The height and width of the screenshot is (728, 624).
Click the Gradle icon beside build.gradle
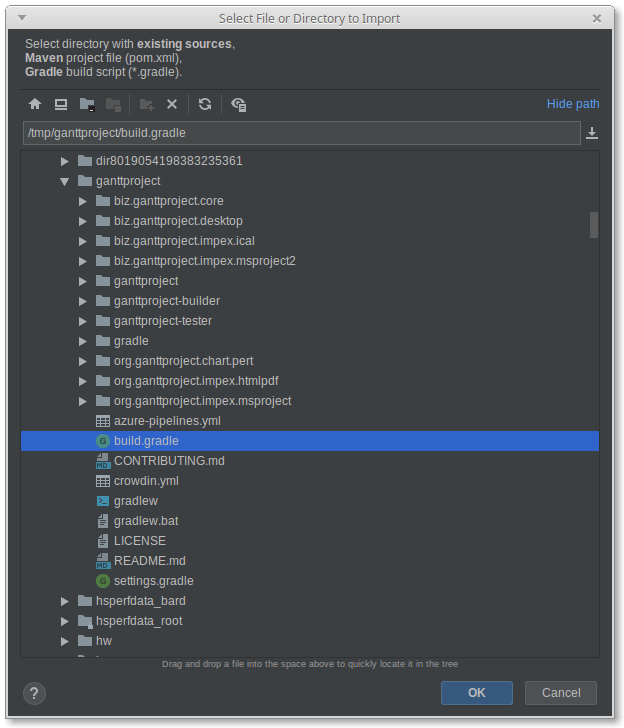(x=103, y=441)
